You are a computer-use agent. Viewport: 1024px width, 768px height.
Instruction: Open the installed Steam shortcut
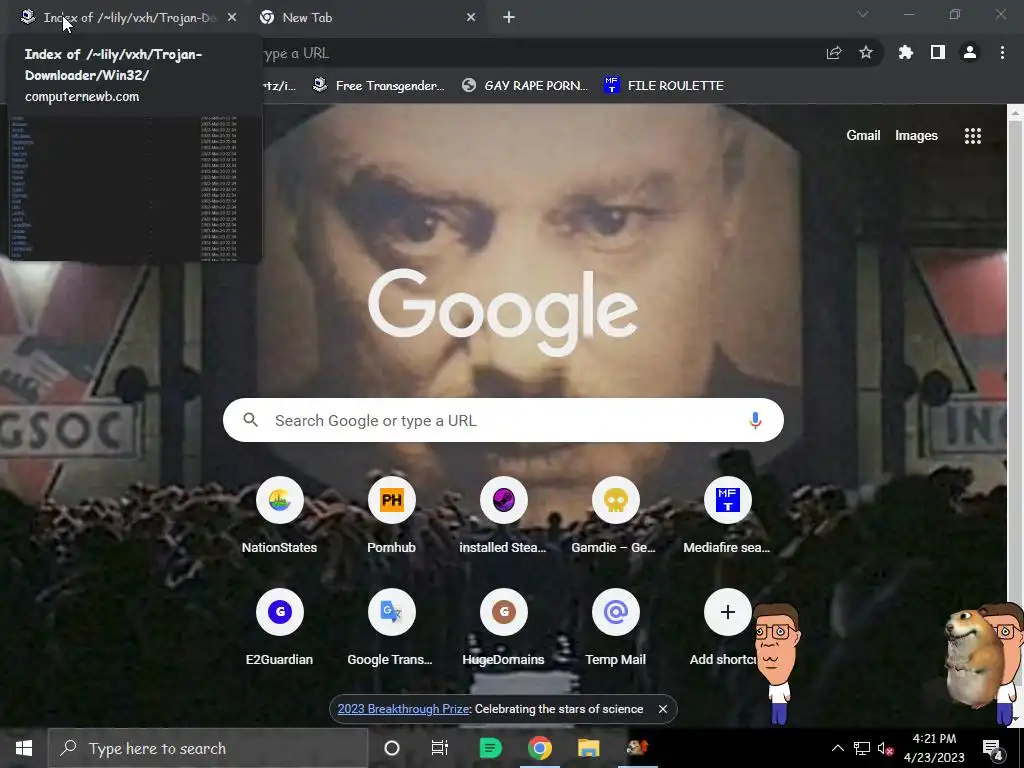503,516
